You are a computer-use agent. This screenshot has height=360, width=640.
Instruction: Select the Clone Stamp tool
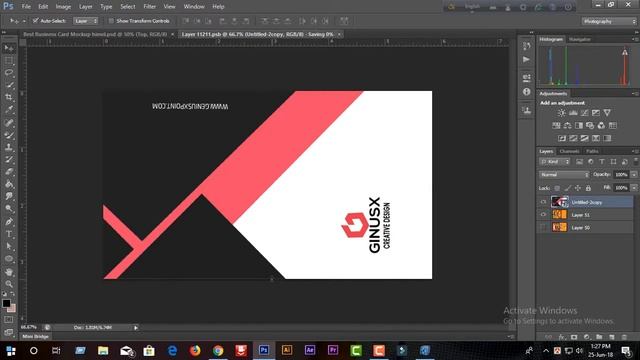click(x=9, y=147)
